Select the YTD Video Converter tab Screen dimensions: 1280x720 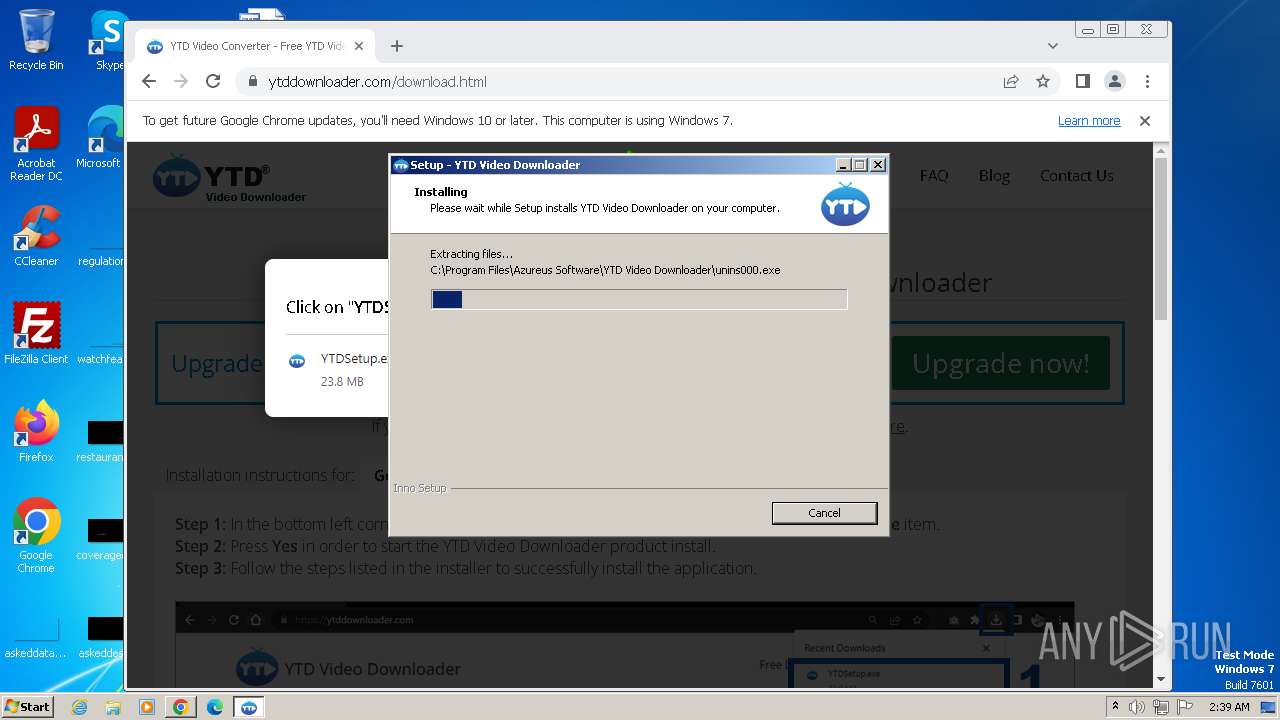click(x=255, y=46)
